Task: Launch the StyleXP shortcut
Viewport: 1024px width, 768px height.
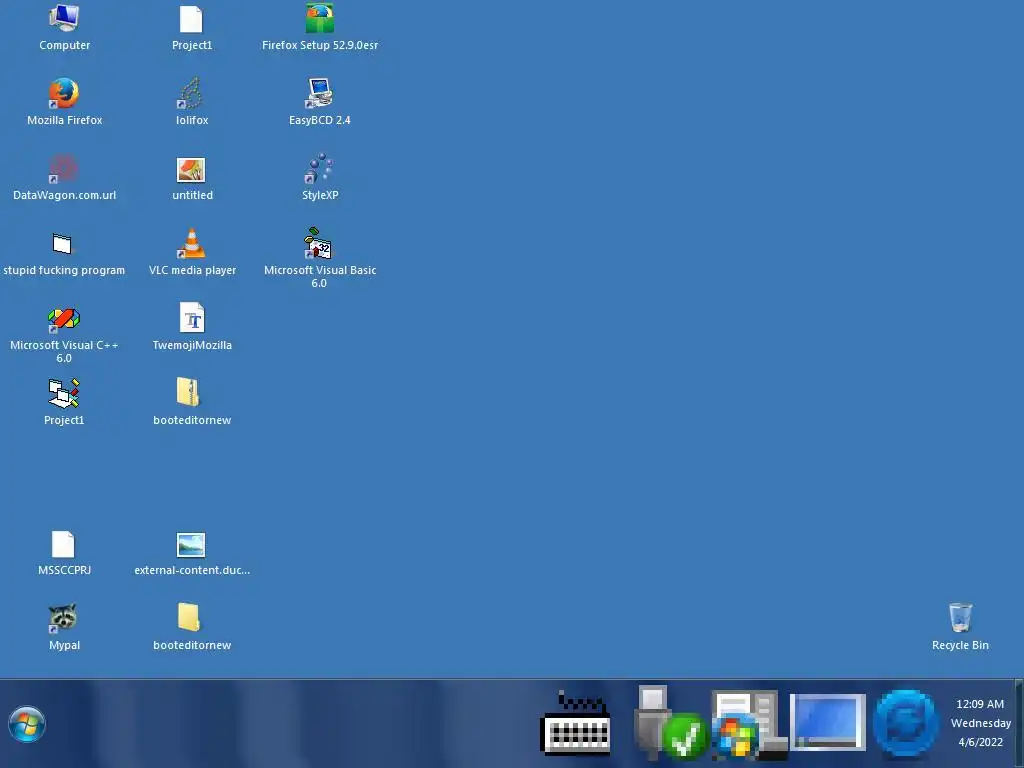Action: (x=319, y=176)
